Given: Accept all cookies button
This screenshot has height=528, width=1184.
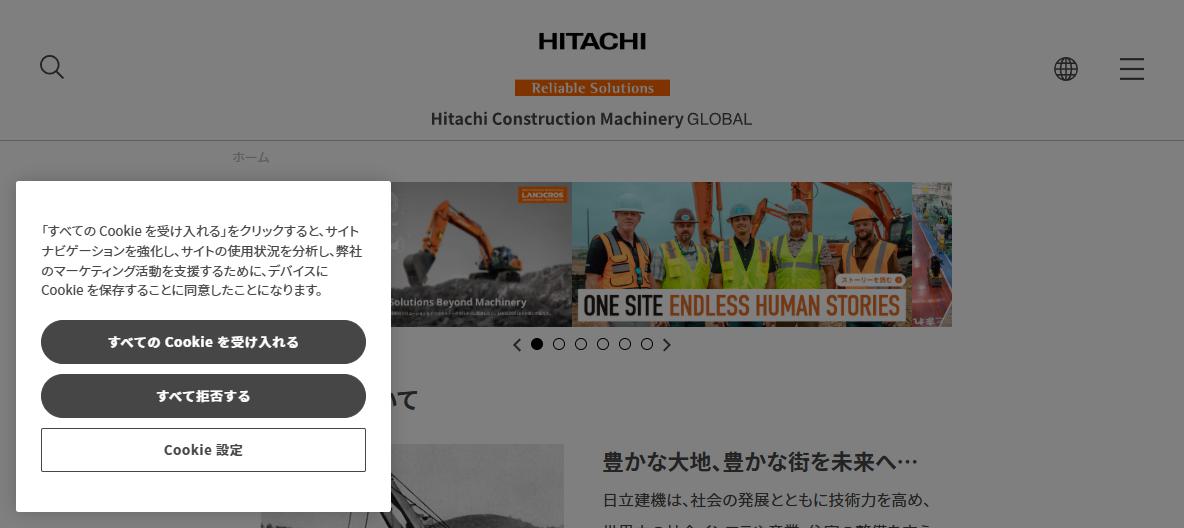Looking at the screenshot, I should (x=203, y=341).
